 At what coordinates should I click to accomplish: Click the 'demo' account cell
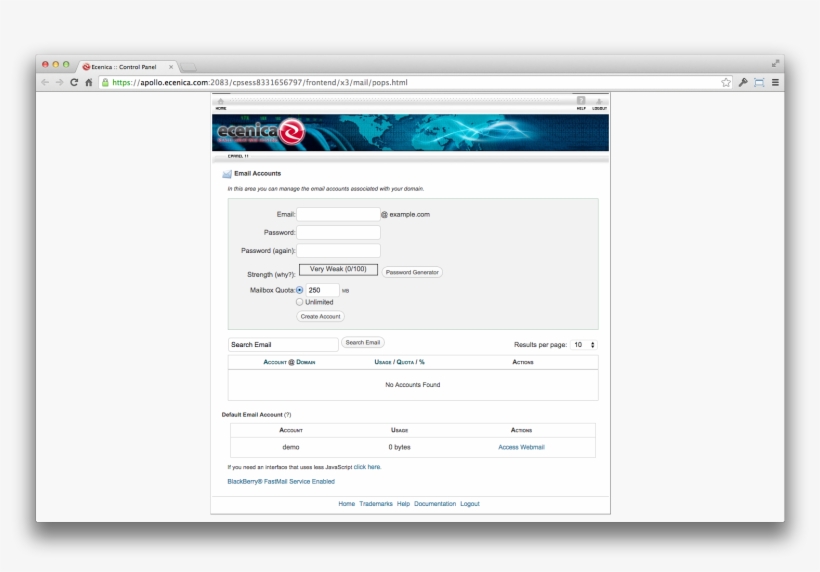291,447
